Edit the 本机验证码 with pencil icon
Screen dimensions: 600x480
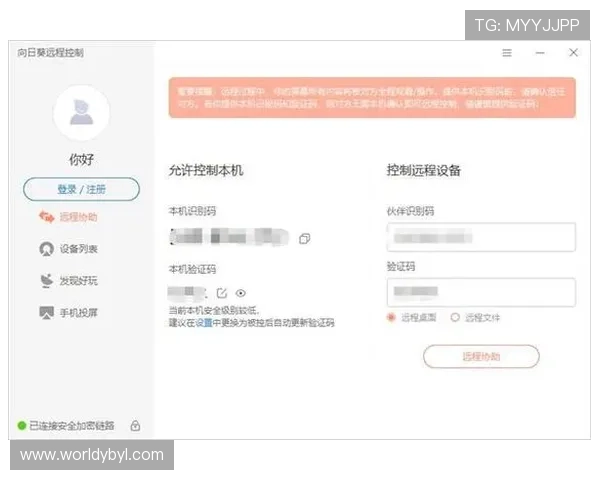point(222,293)
